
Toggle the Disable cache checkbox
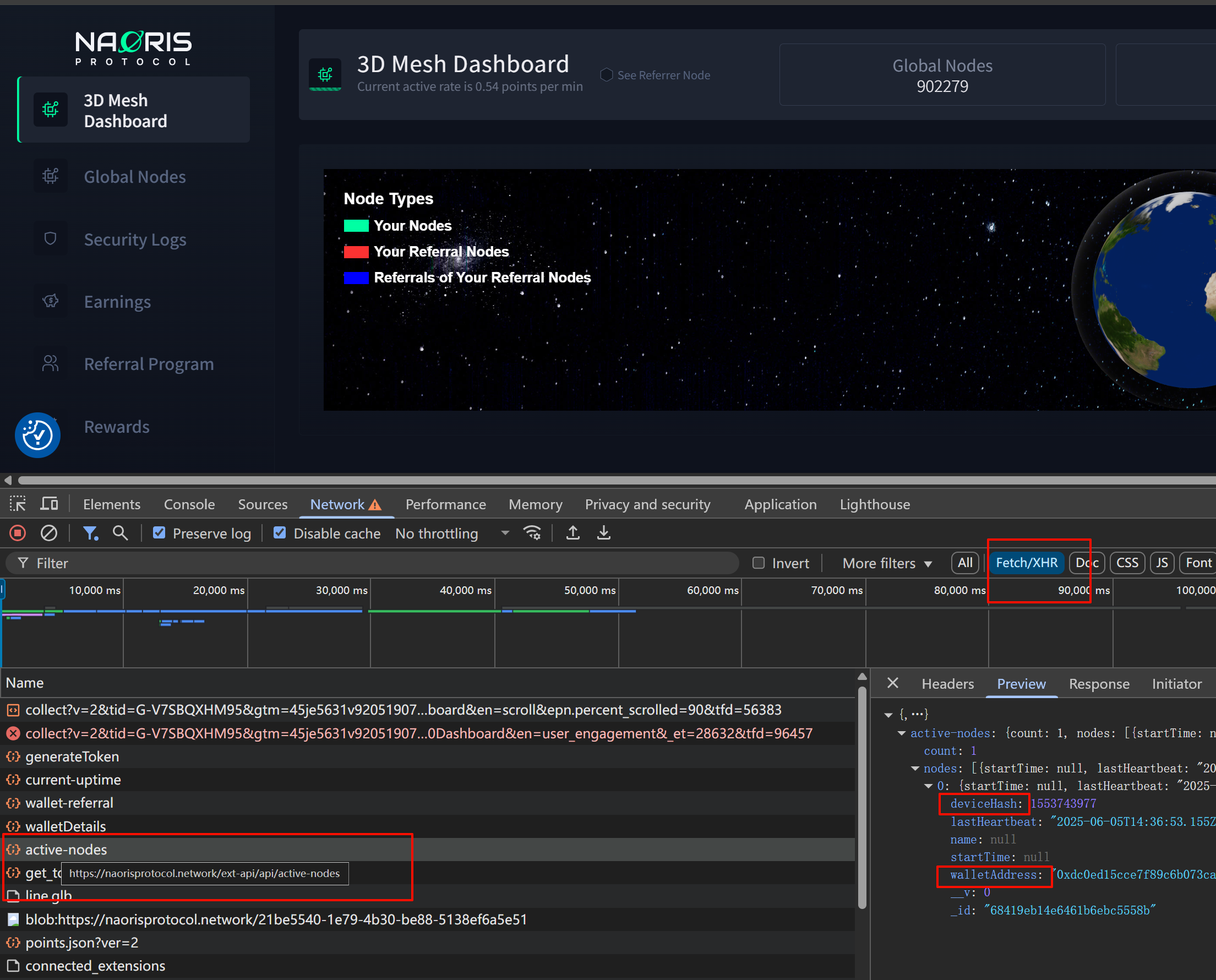click(280, 533)
